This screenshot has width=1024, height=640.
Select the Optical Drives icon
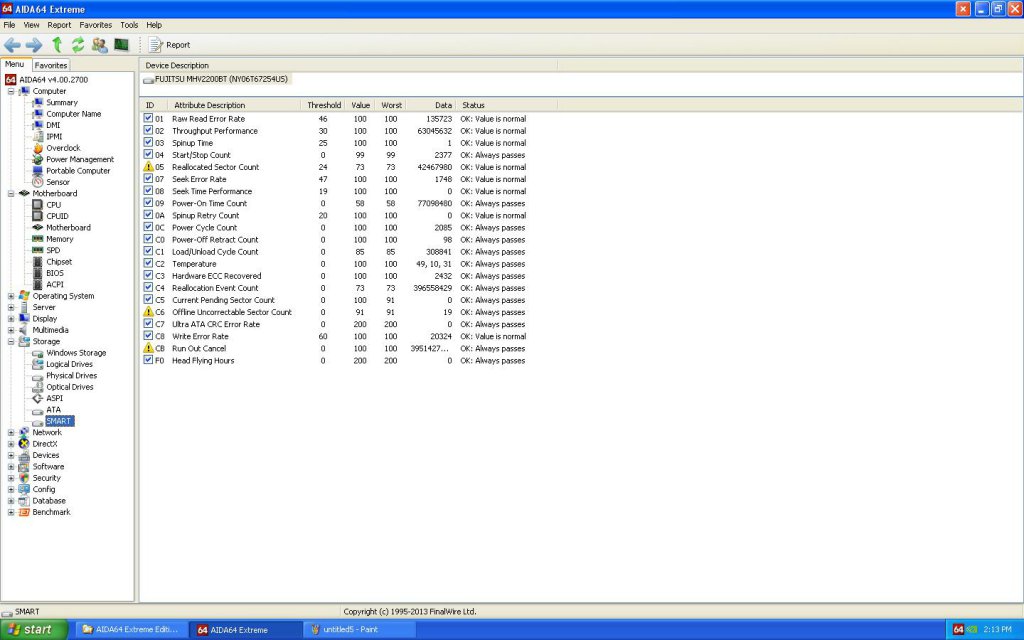pos(38,387)
